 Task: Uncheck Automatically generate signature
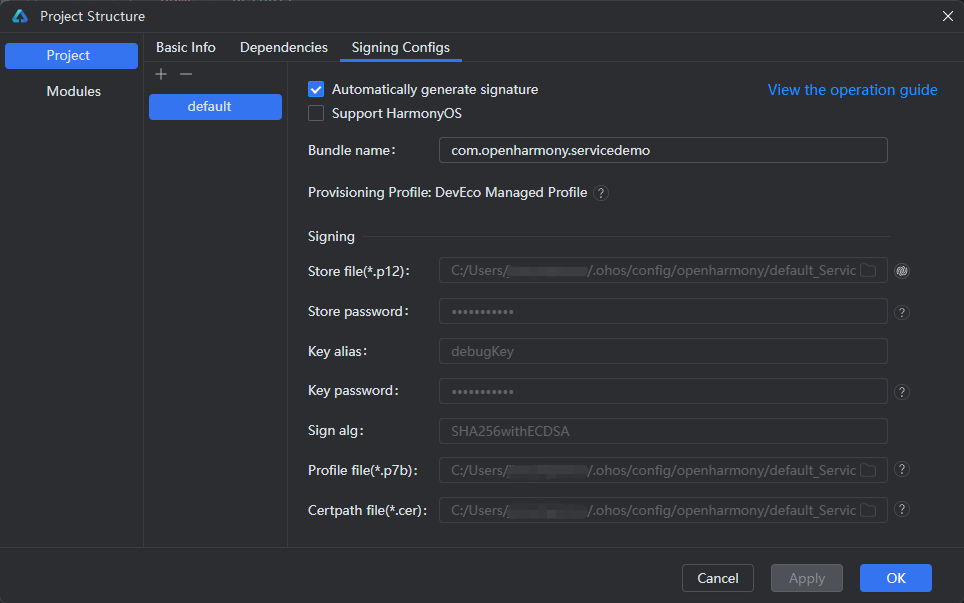click(x=316, y=89)
